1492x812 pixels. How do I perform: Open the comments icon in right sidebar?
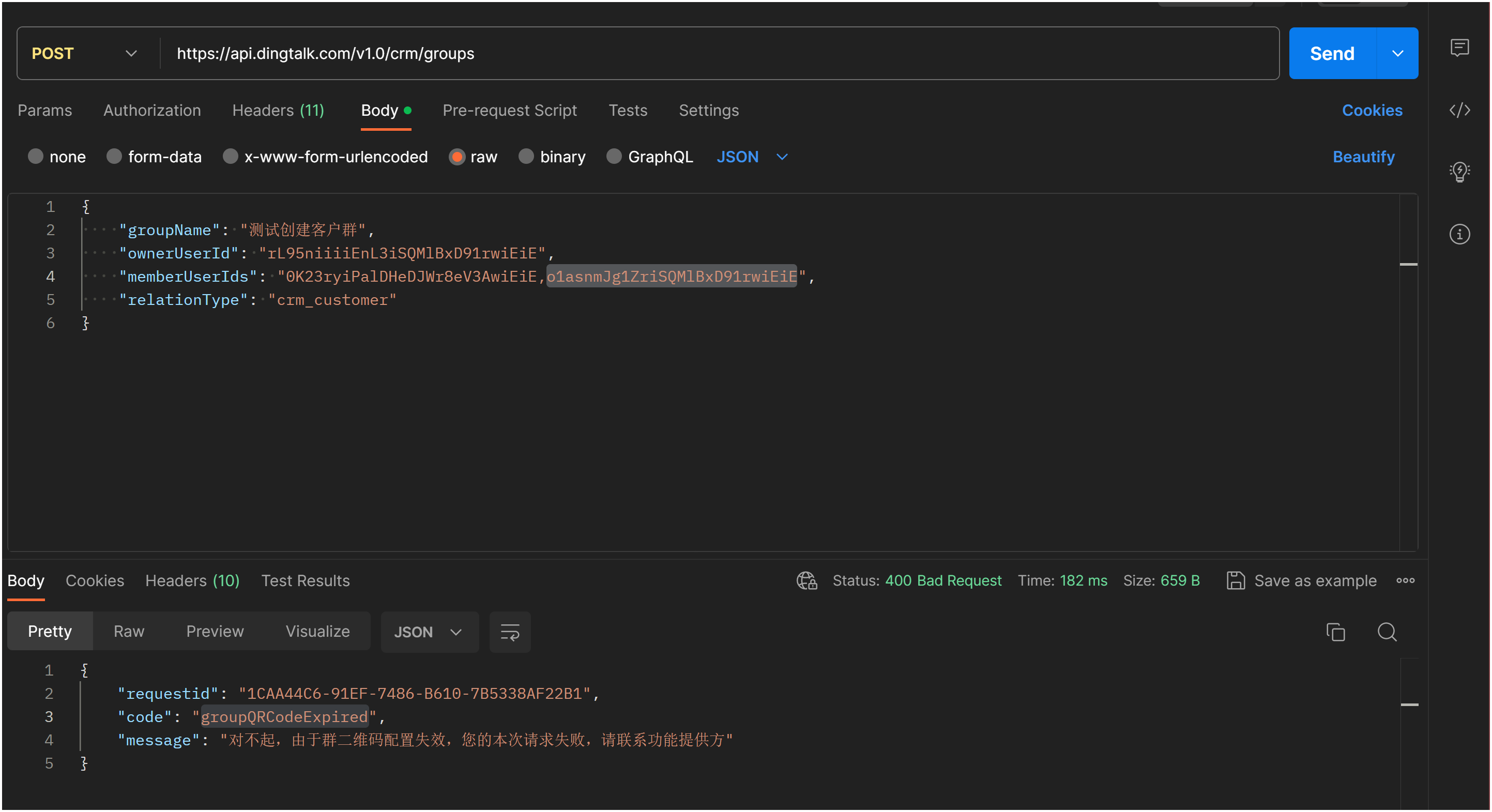[1459, 48]
